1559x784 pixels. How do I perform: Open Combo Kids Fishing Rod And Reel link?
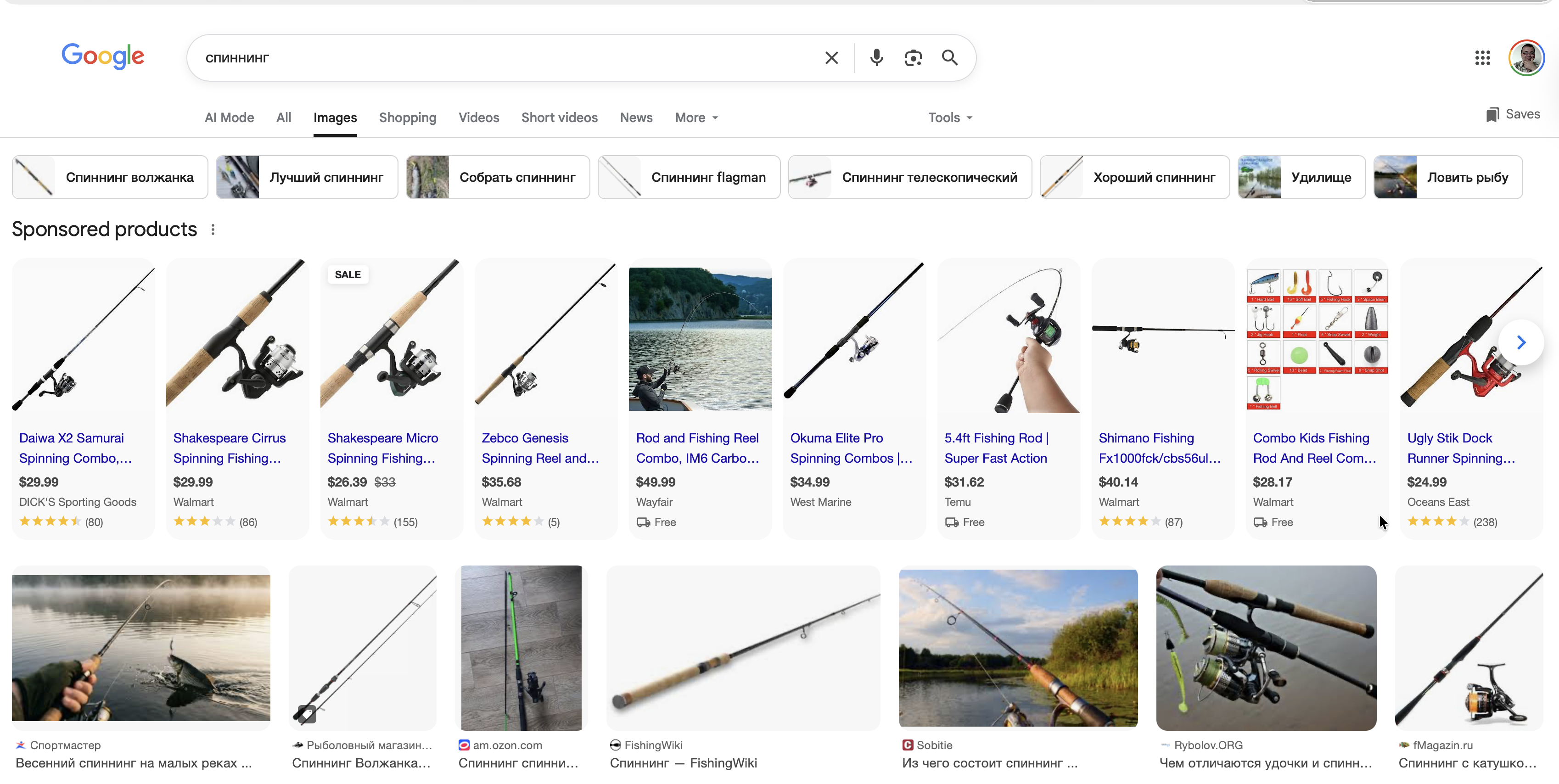[1315, 448]
